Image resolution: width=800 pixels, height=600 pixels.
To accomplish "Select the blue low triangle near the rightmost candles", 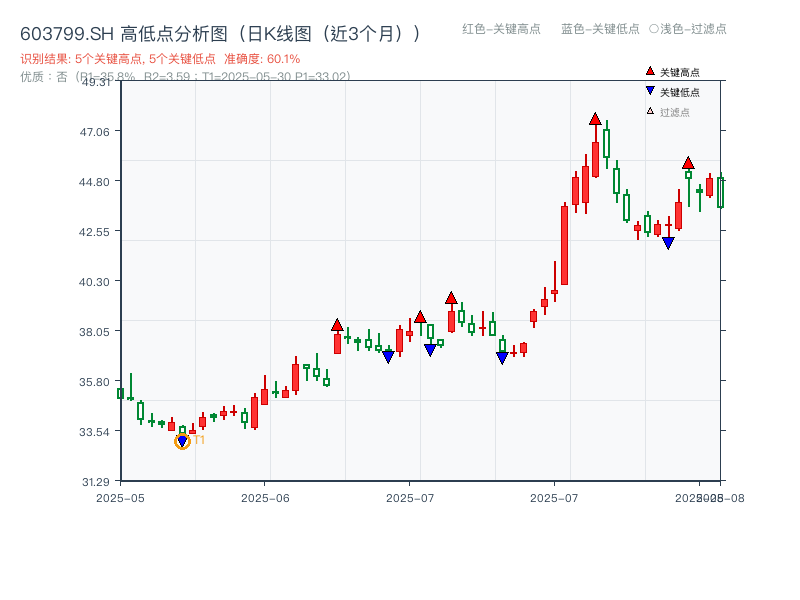I will (668, 241).
